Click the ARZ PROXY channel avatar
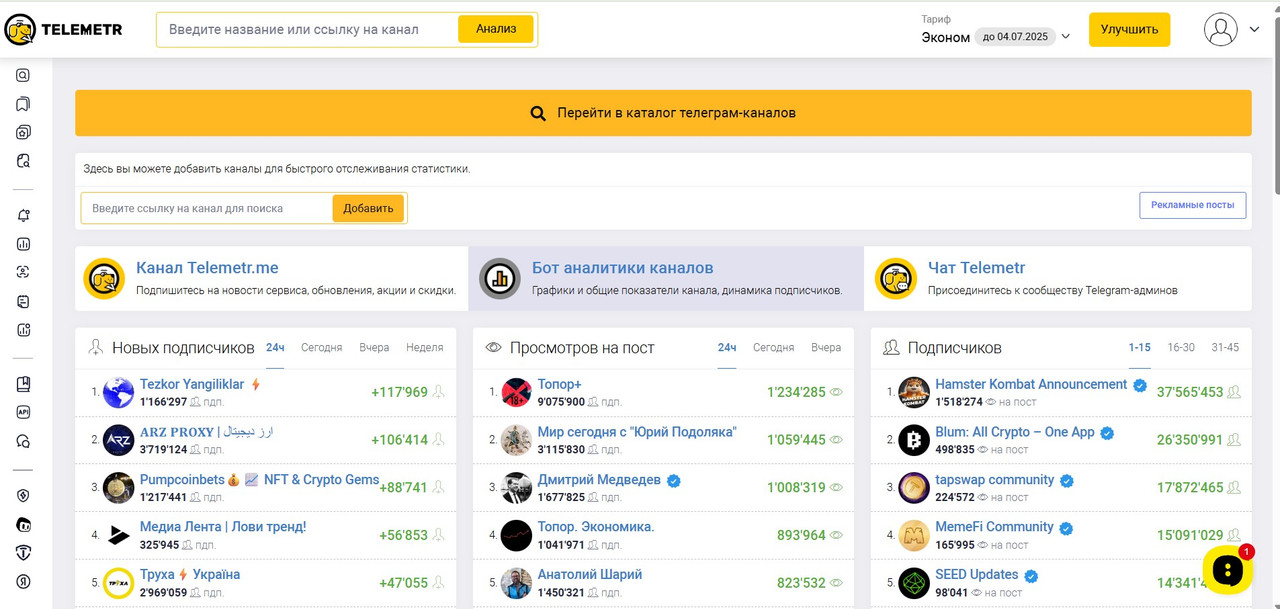Image resolution: width=1280 pixels, height=609 pixels. pyautogui.click(x=118, y=440)
